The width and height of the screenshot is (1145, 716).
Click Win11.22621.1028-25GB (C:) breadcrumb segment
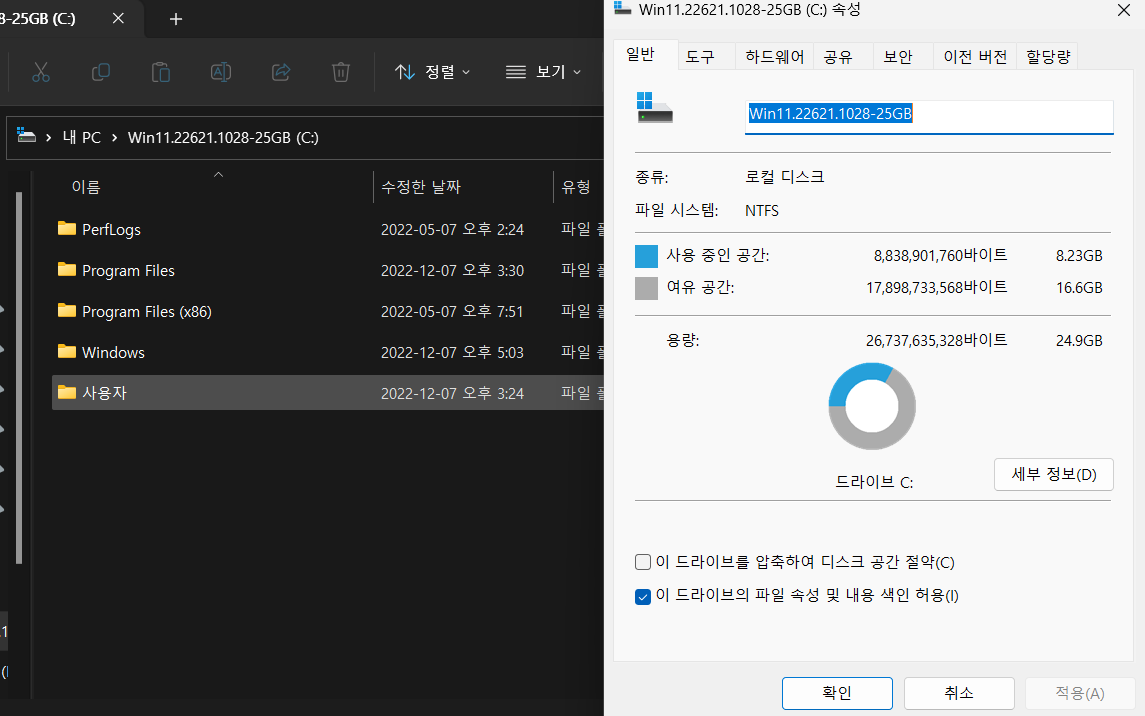tap(223, 138)
